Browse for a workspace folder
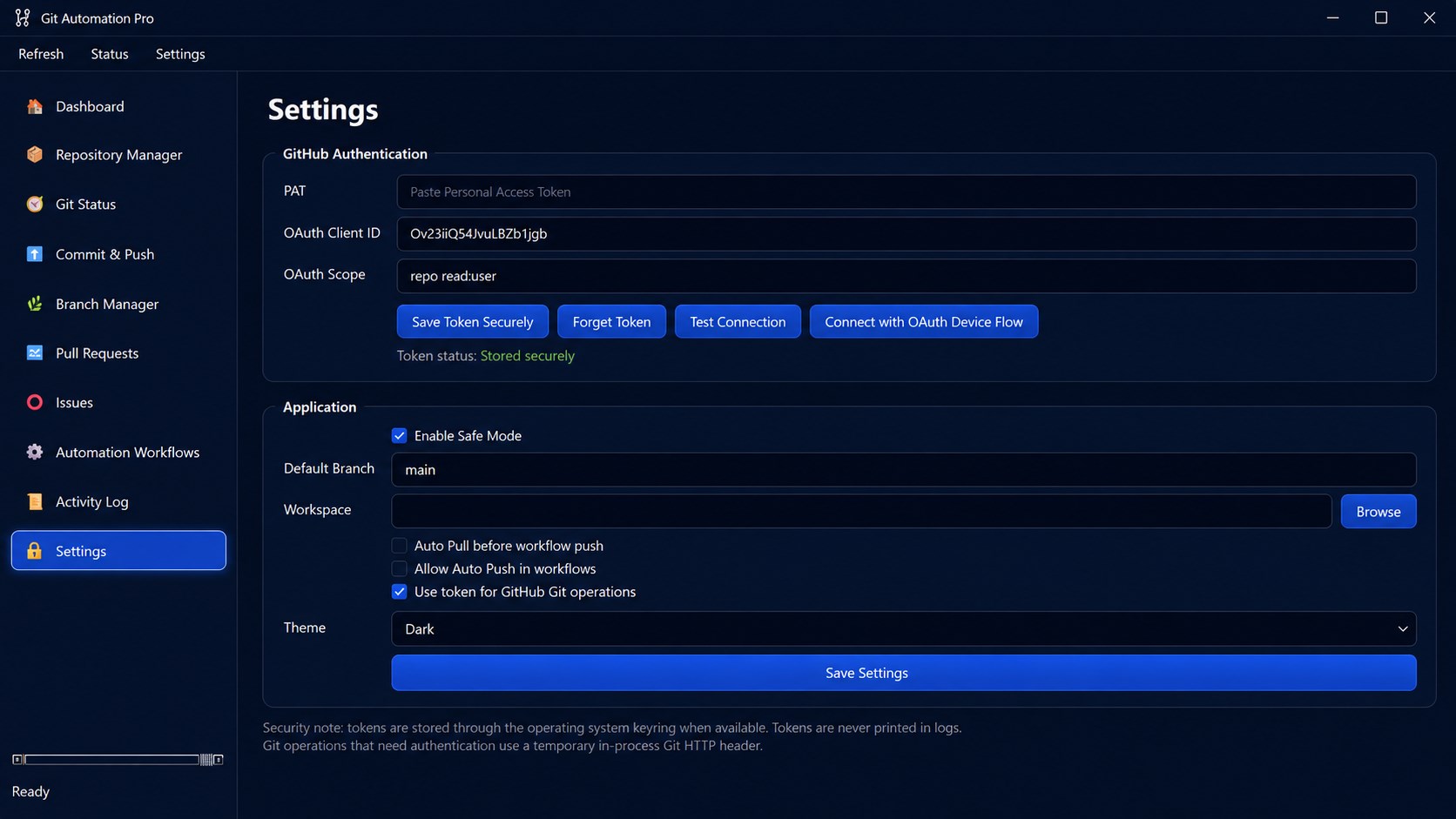The image size is (1456, 819). tap(1378, 511)
